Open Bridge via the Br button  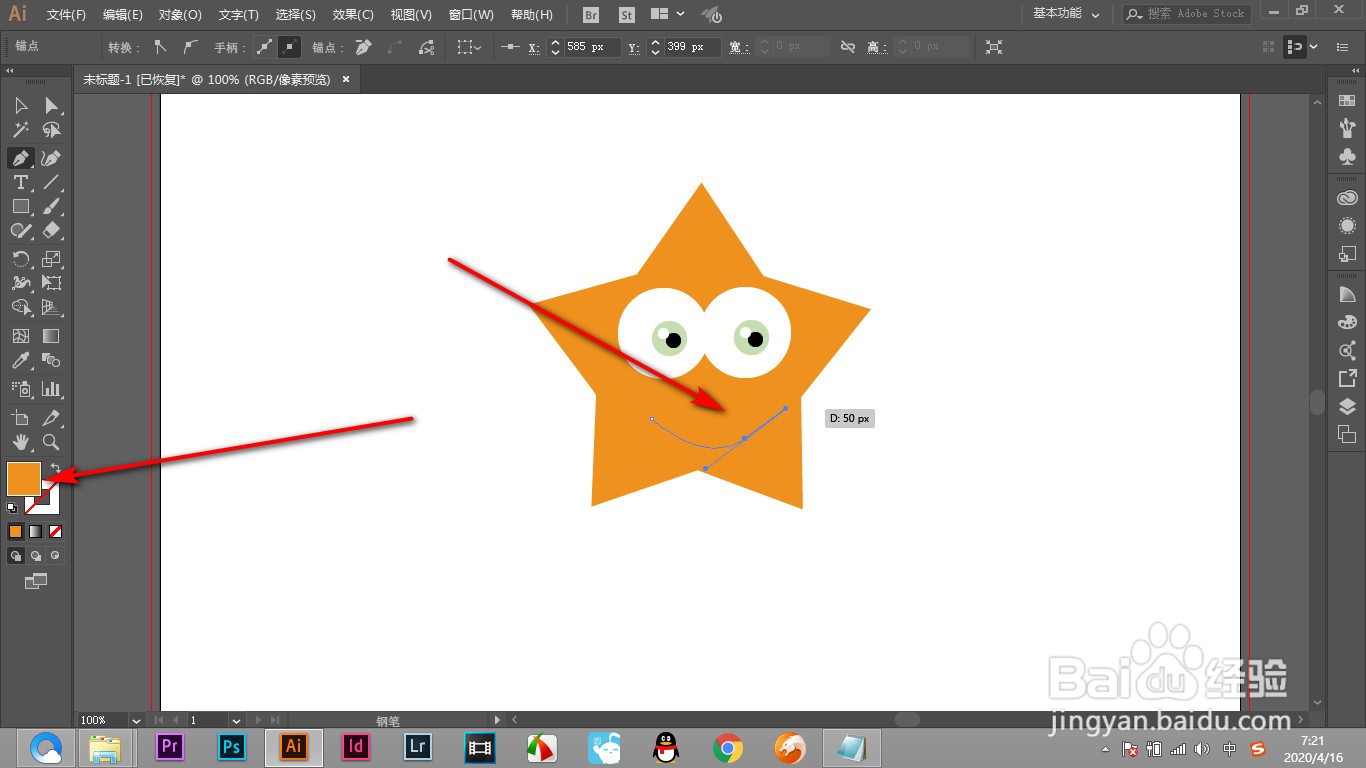(x=591, y=15)
